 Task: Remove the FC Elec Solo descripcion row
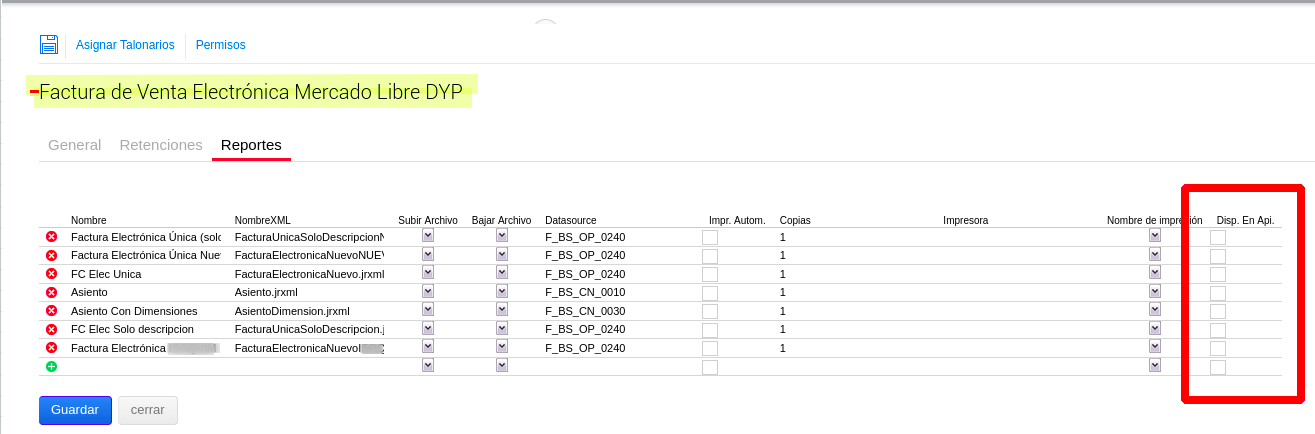51,329
